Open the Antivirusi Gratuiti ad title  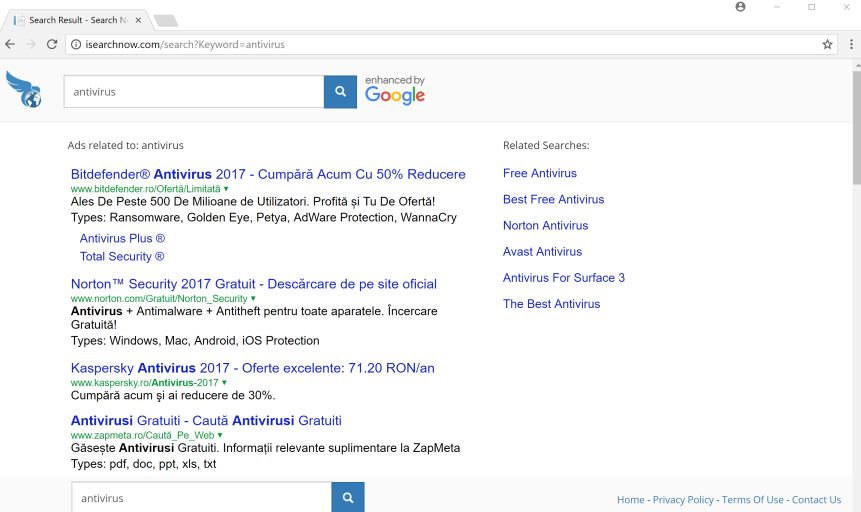tap(206, 421)
